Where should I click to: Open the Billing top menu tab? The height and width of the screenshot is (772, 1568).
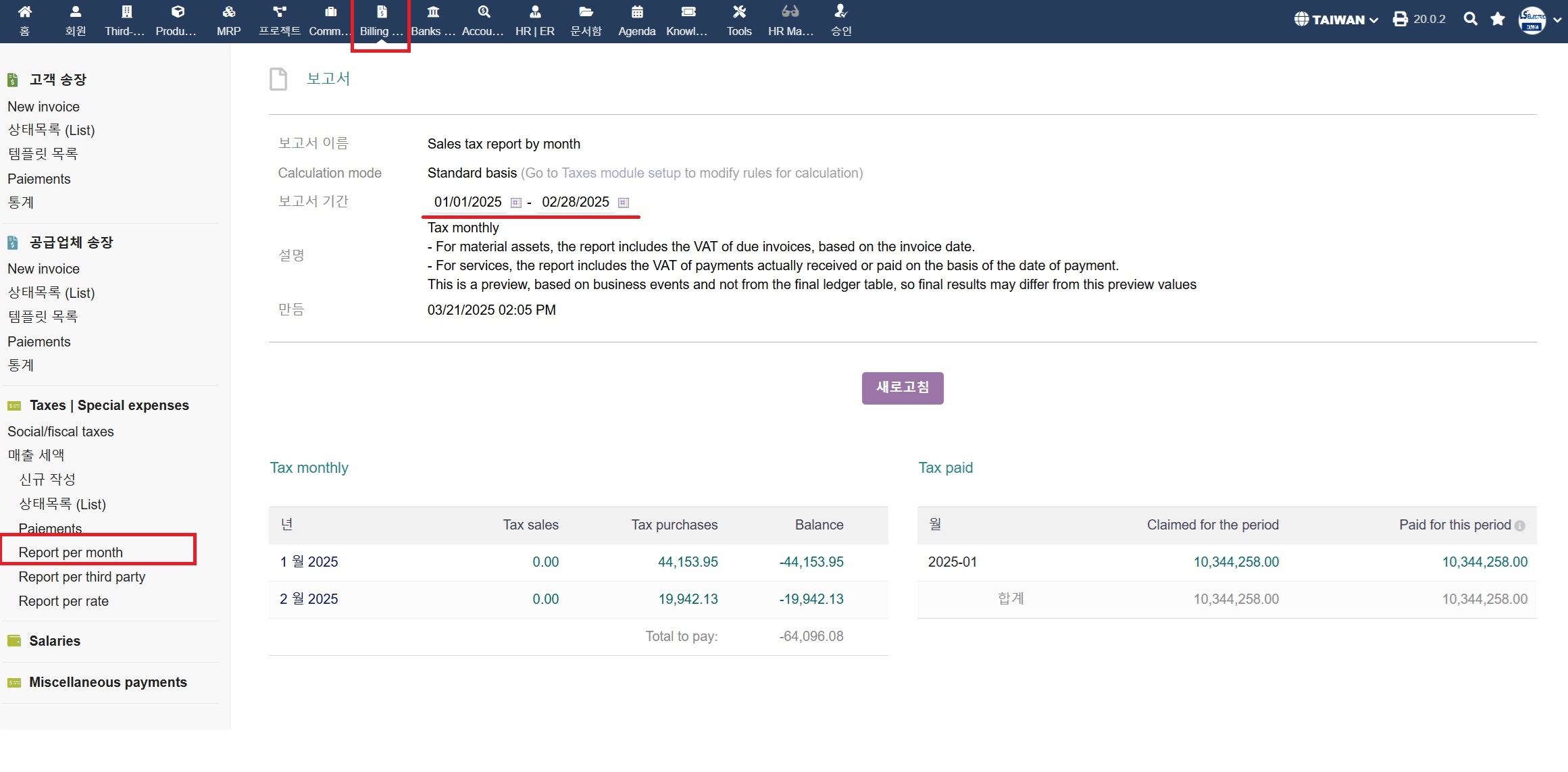tap(381, 20)
